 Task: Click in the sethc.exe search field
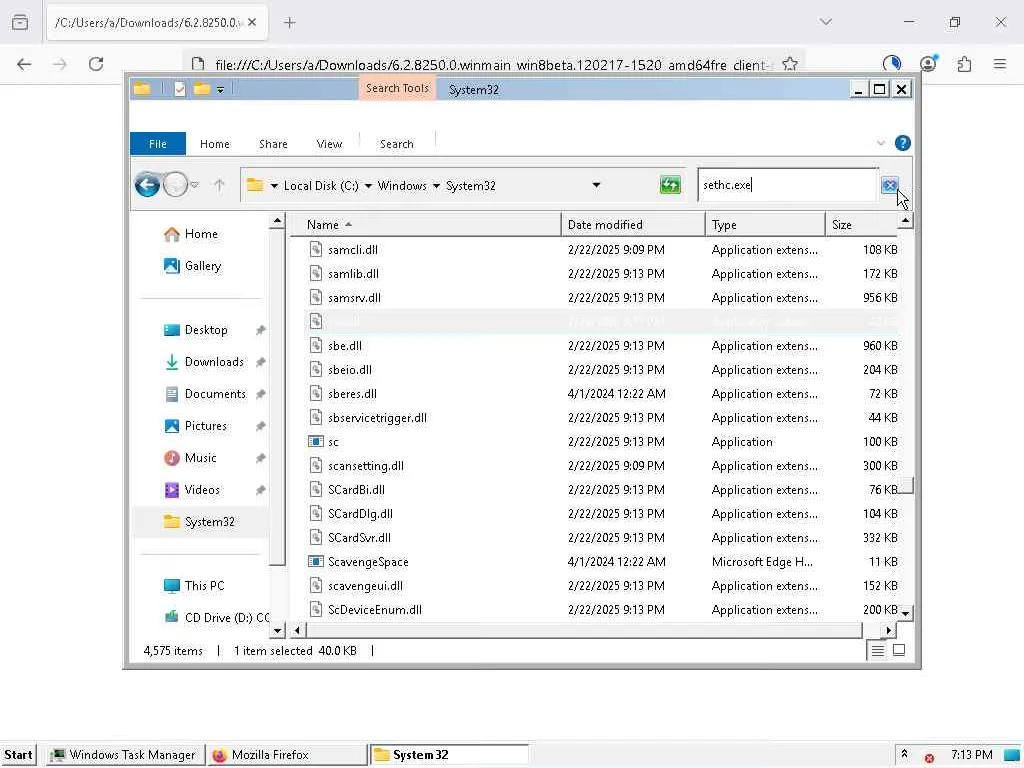788,185
